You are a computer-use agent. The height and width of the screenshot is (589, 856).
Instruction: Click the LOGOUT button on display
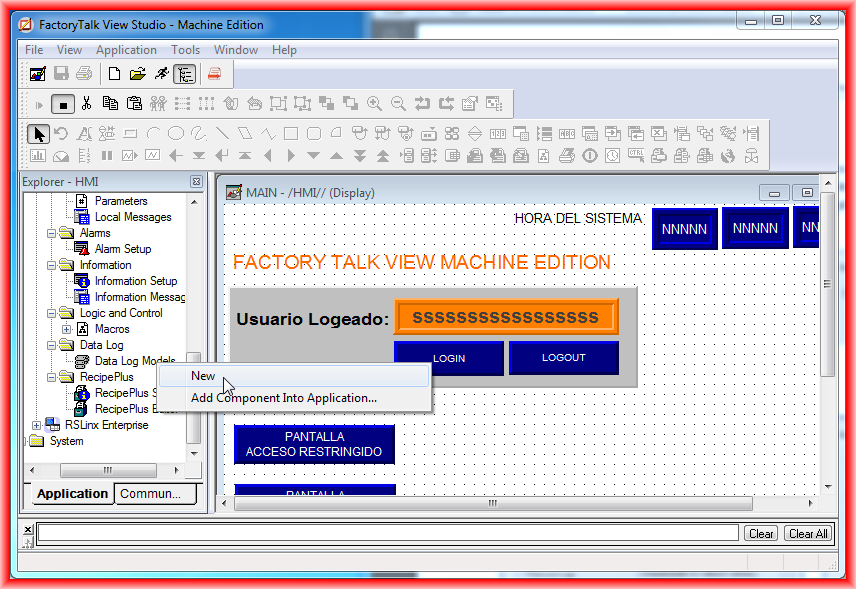[x=563, y=358]
